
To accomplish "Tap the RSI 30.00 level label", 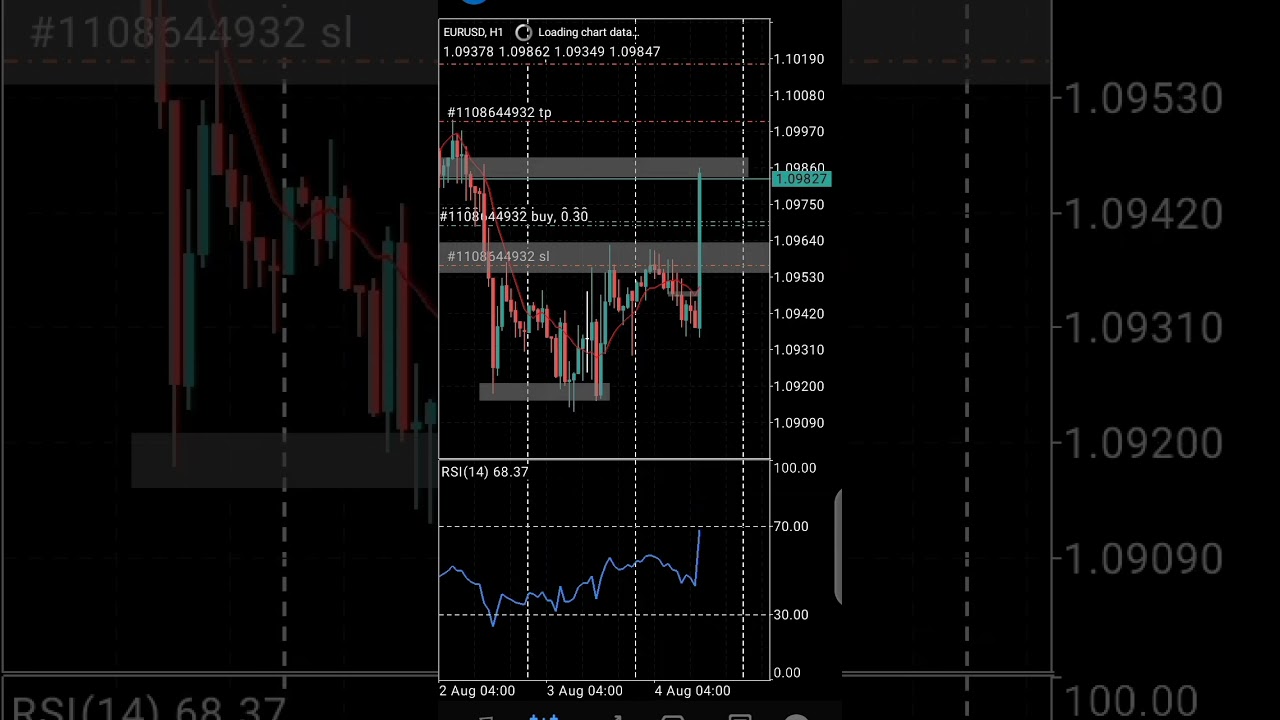I will [x=790, y=614].
